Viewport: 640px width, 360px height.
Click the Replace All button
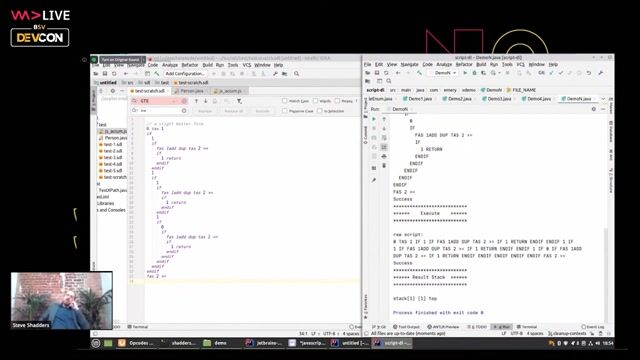[x=234, y=111]
